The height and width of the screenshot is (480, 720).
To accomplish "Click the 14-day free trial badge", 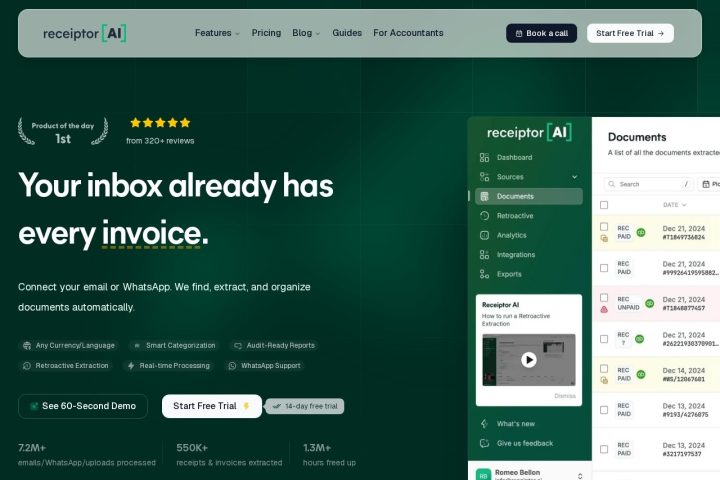I will (305, 406).
